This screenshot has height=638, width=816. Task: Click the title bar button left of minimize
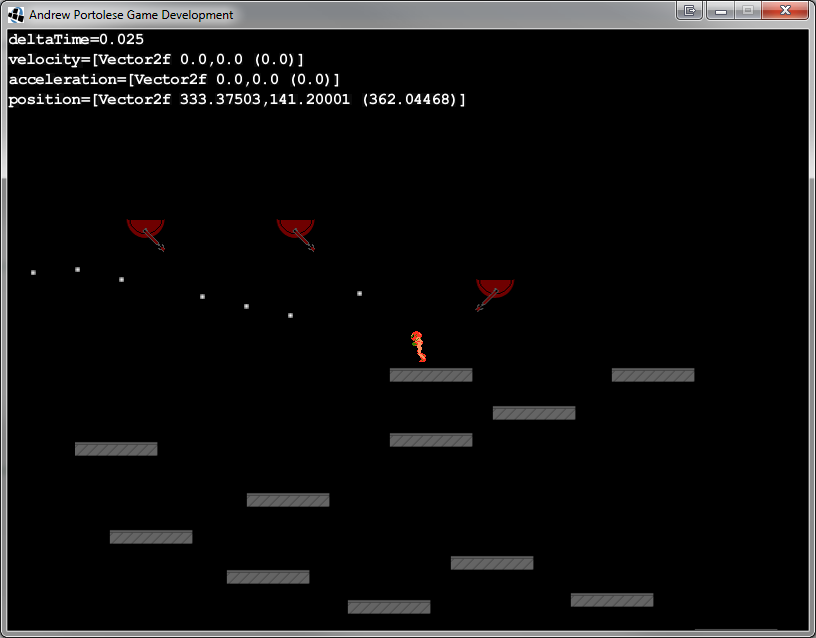[x=689, y=11]
